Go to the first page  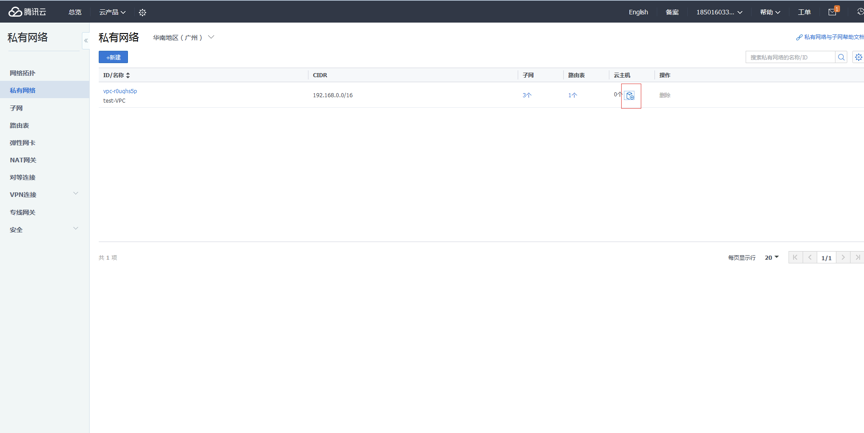click(795, 257)
